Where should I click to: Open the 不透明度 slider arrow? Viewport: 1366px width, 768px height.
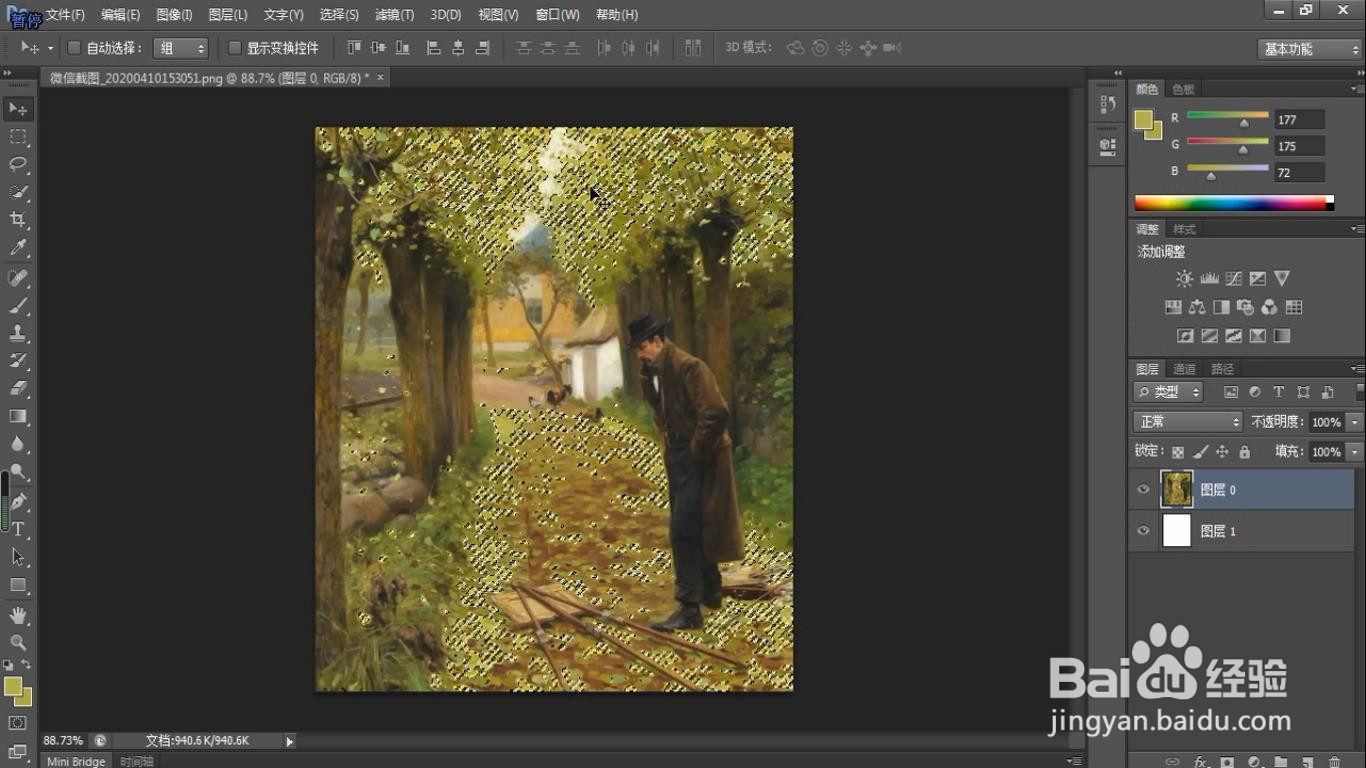1355,422
